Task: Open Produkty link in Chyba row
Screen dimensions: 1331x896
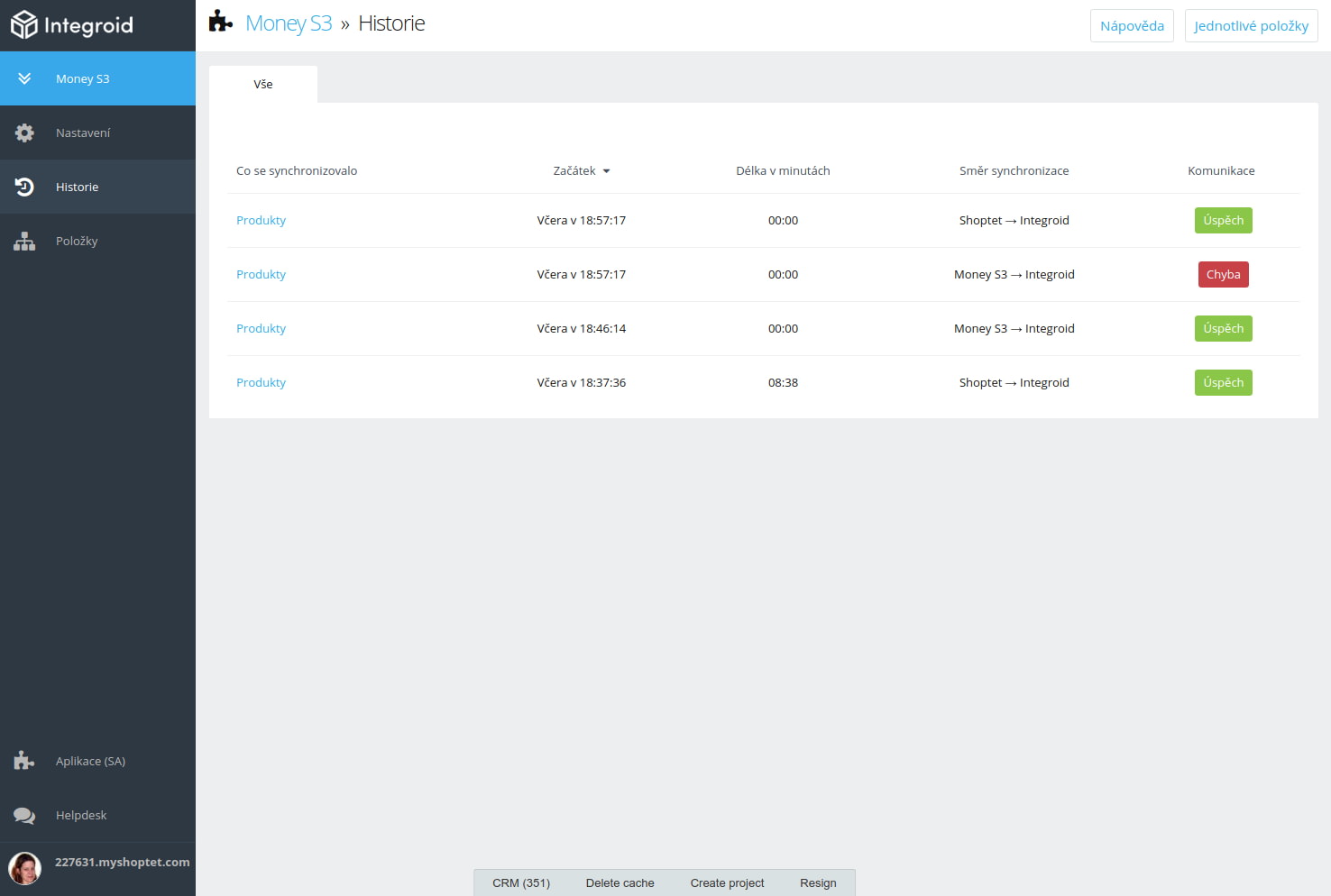Action: [261, 274]
